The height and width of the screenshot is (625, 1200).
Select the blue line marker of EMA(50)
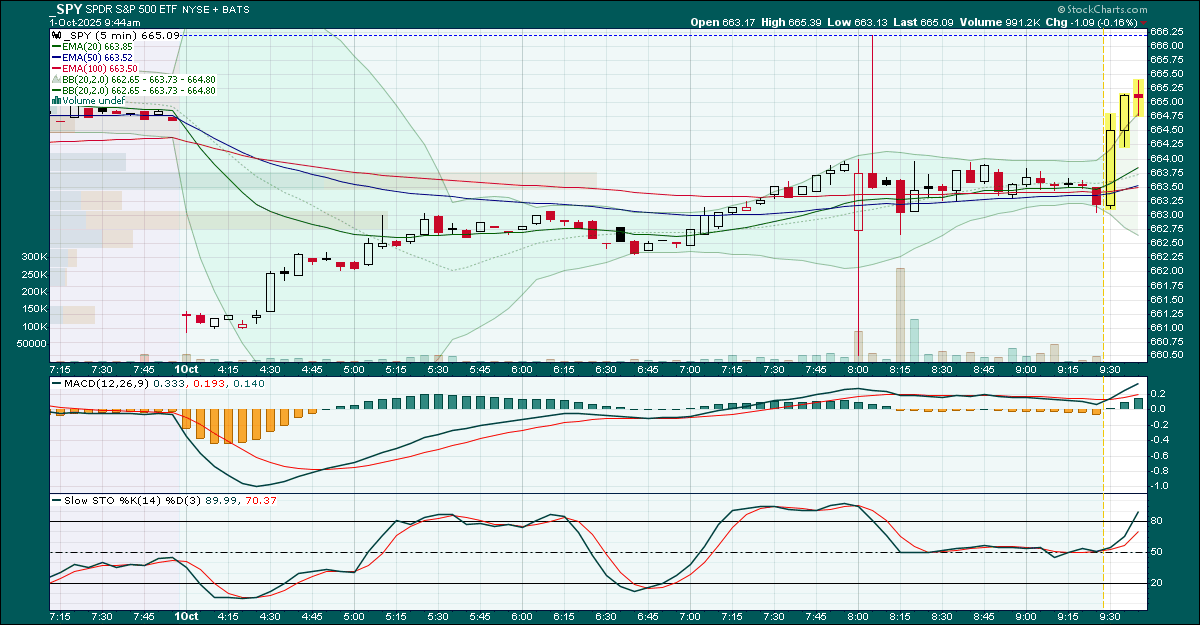(55, 57)
